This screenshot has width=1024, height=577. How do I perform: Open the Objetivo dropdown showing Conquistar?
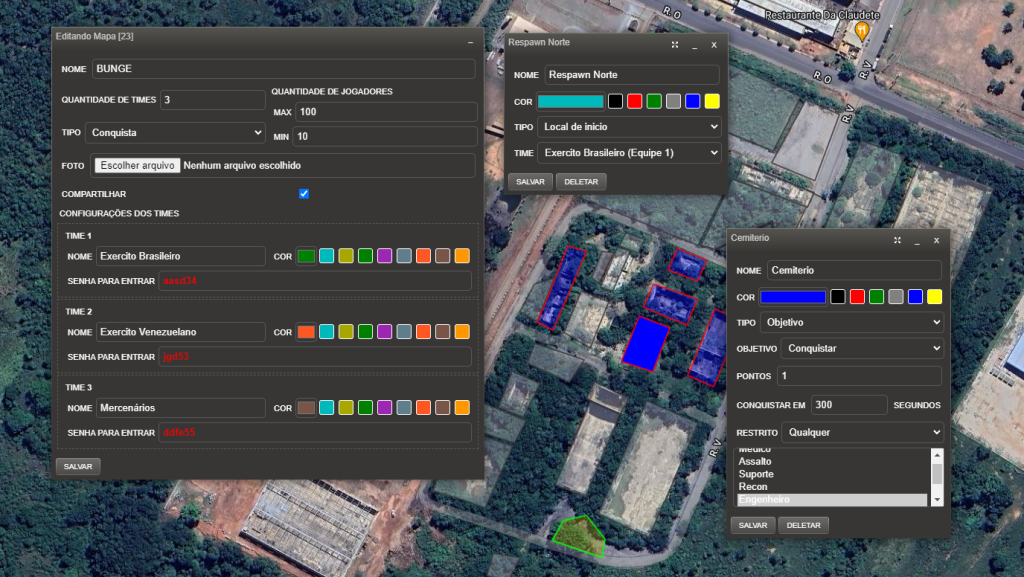tap(862, 349)
